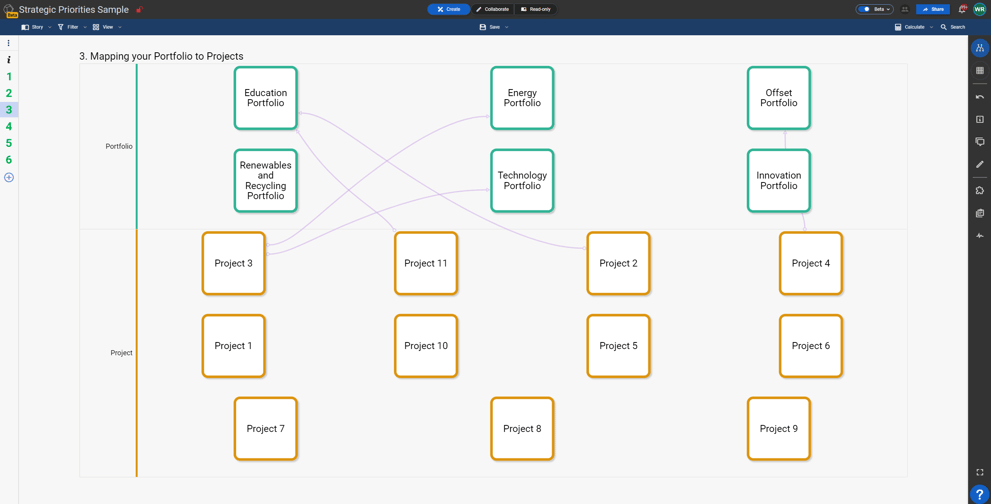The height and width of the screenshot is (504, 991).
Task: Switch to the table grid view icon
Action: tap(980, 71)
